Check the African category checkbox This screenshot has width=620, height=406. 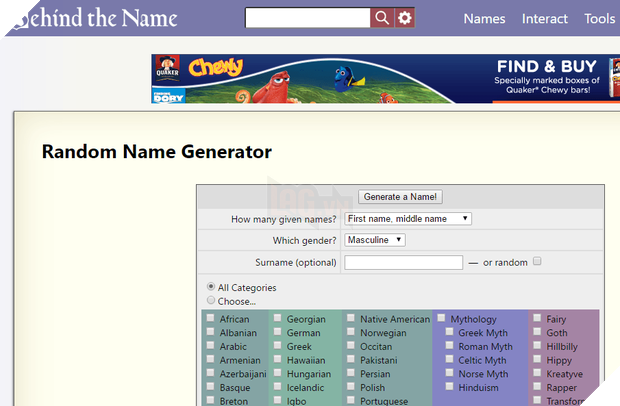210,319
